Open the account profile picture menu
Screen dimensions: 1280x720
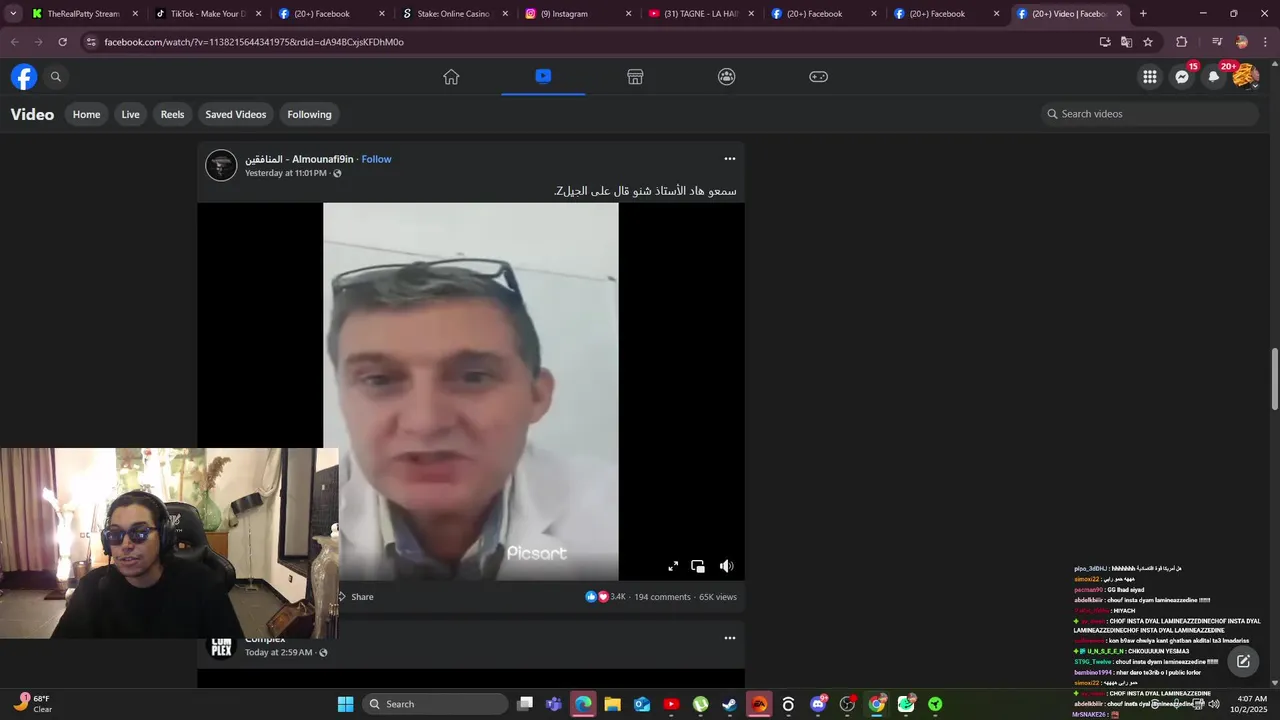[x=1245, y=77]
